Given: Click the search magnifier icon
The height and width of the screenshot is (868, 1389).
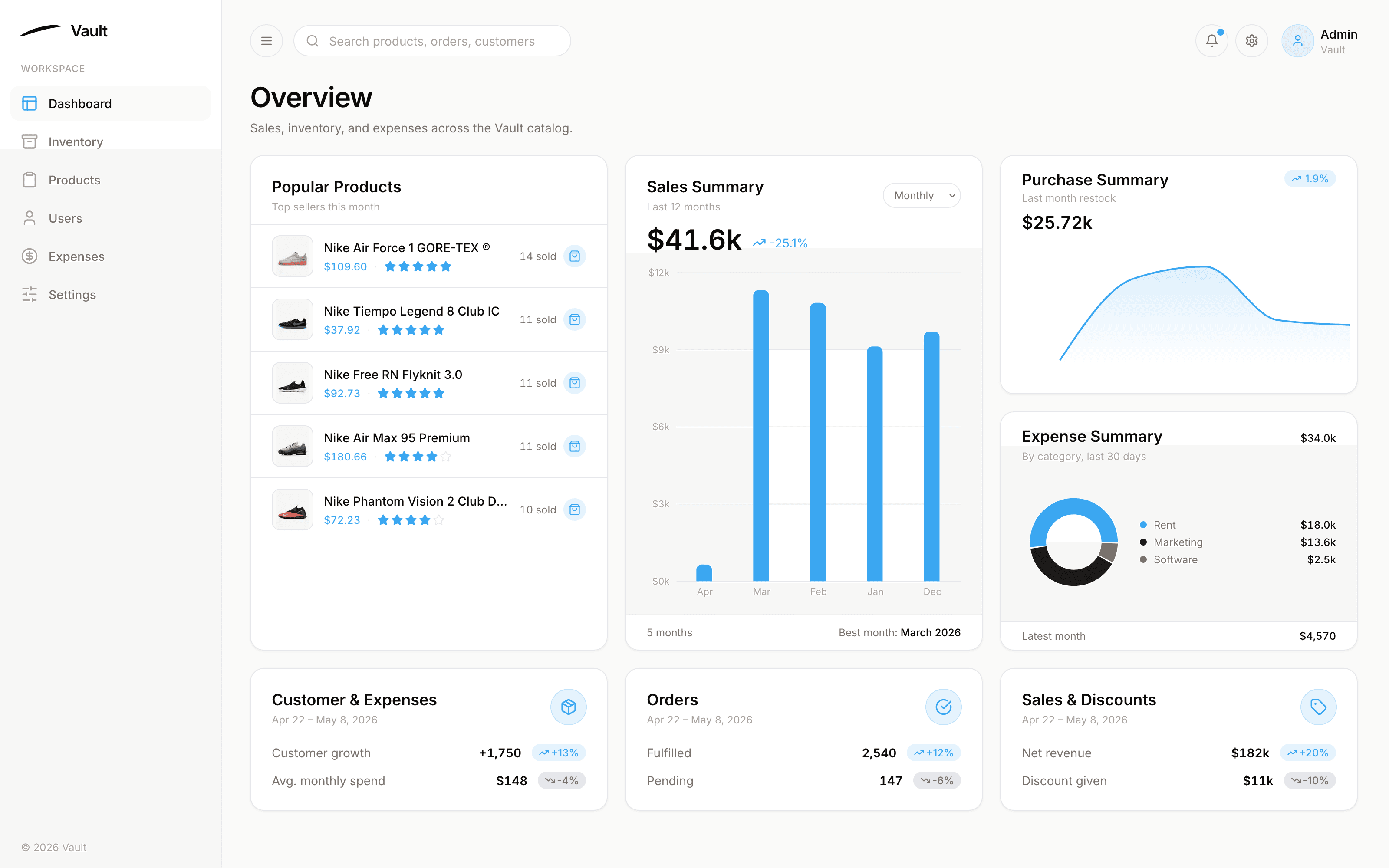Looking at the screenshot, I should point(312,41).
